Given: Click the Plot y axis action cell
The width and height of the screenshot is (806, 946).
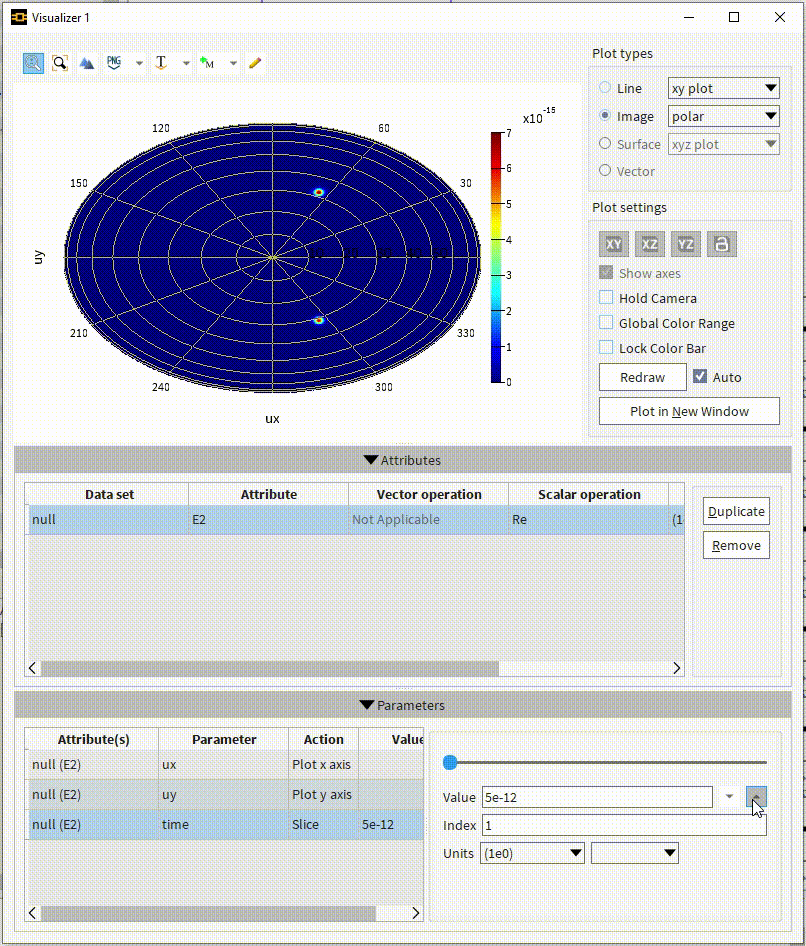Looking at the screenshot, I should click(x=323, y=795).
